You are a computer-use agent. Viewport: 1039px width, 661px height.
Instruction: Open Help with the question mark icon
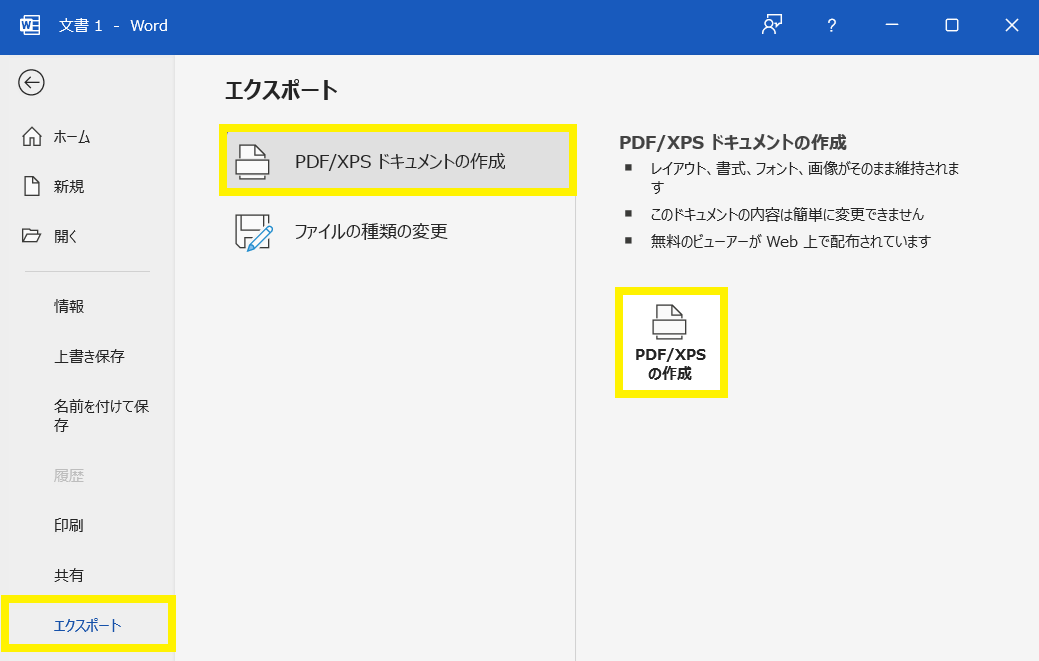pos(831,26)
